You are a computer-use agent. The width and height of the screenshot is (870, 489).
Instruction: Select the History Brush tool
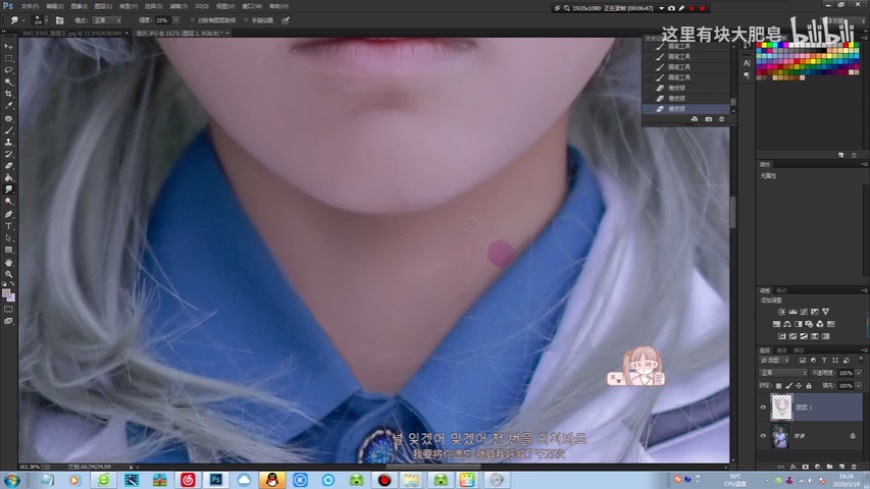click(8, 154)
